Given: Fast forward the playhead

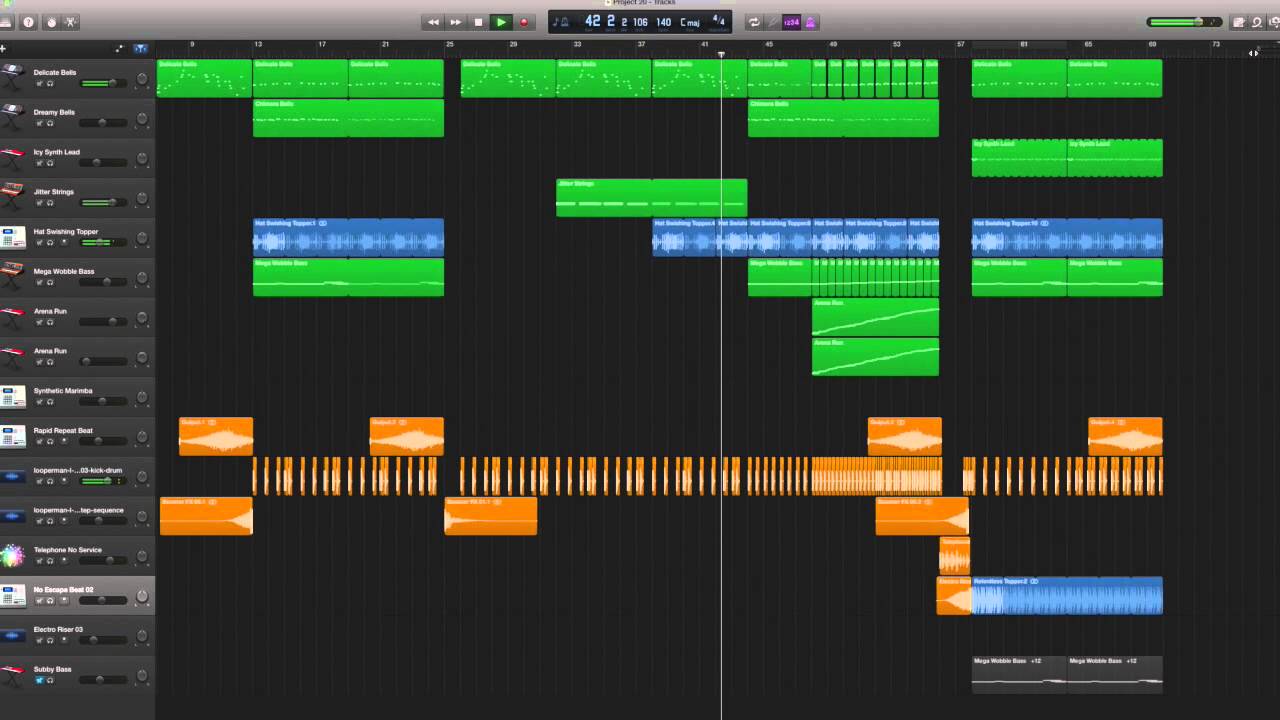Looking at the screenshot, I should 455,22.
